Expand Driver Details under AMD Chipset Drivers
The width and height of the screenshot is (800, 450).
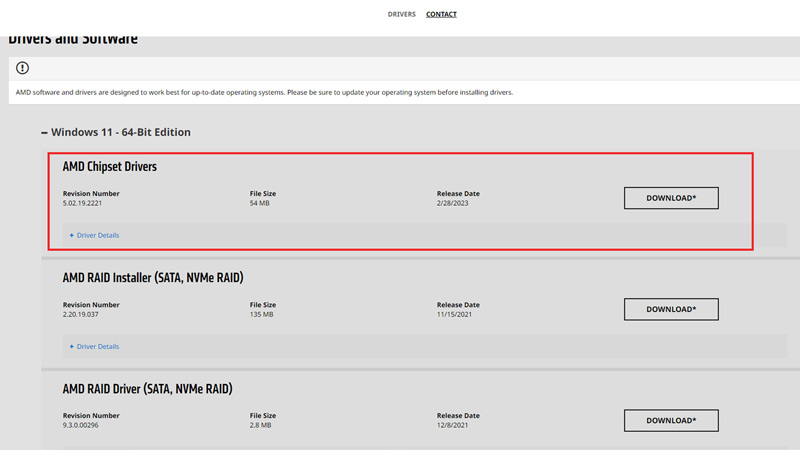(94, 235)
